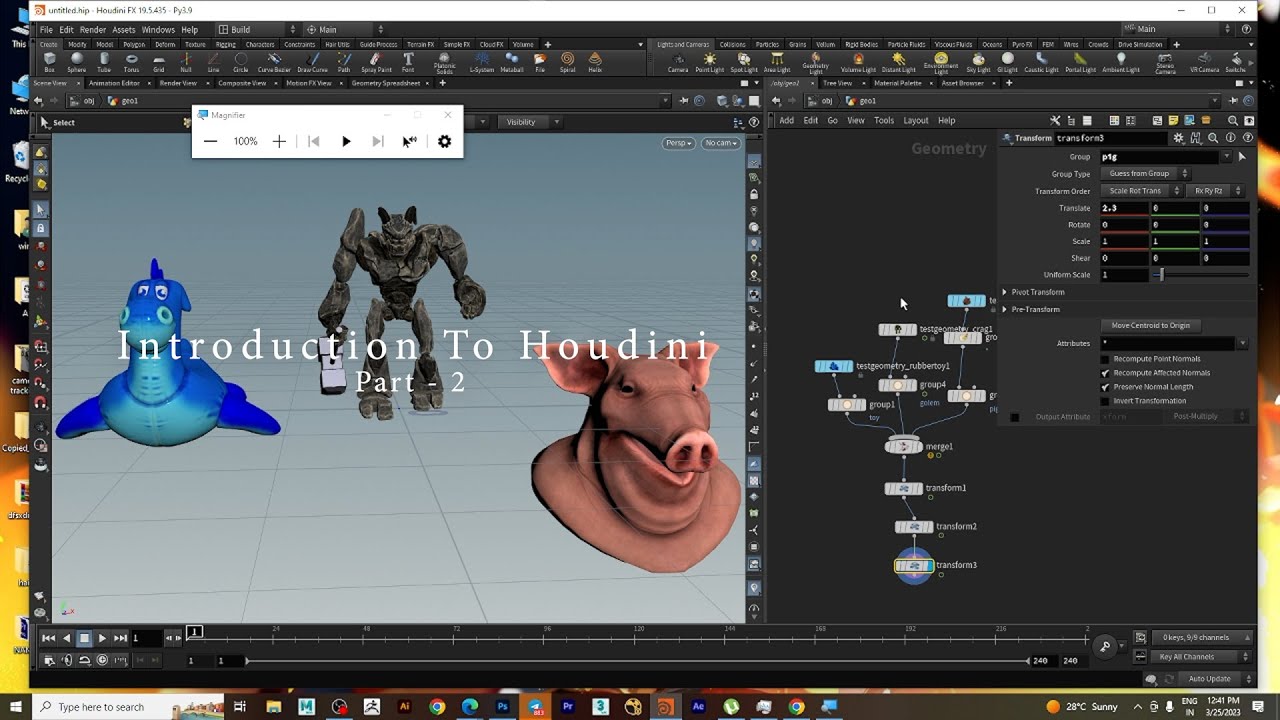
Task: Select the L-System shelf tool
Action: coord(482,63)
